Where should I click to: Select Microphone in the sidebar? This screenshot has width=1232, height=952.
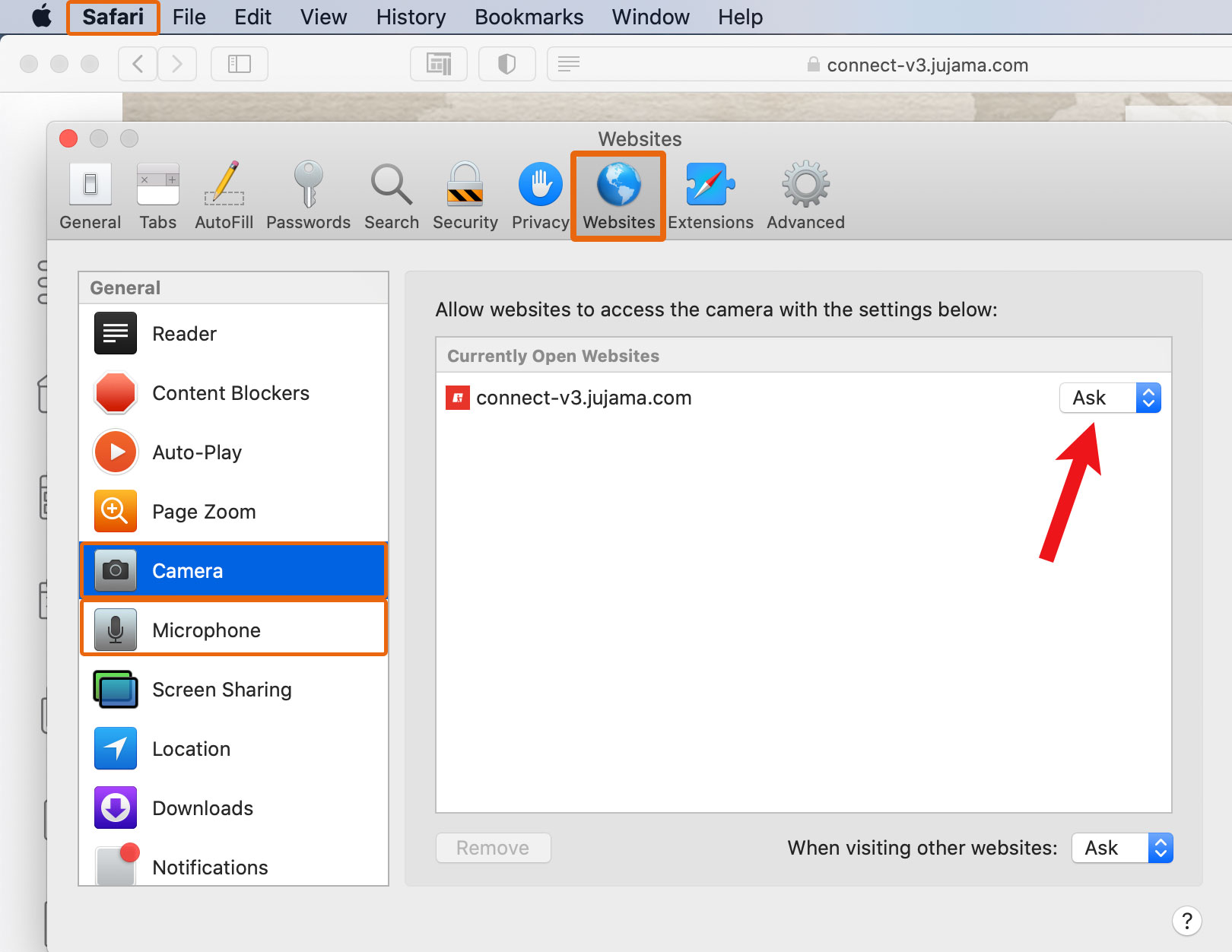tap(233, 630)
